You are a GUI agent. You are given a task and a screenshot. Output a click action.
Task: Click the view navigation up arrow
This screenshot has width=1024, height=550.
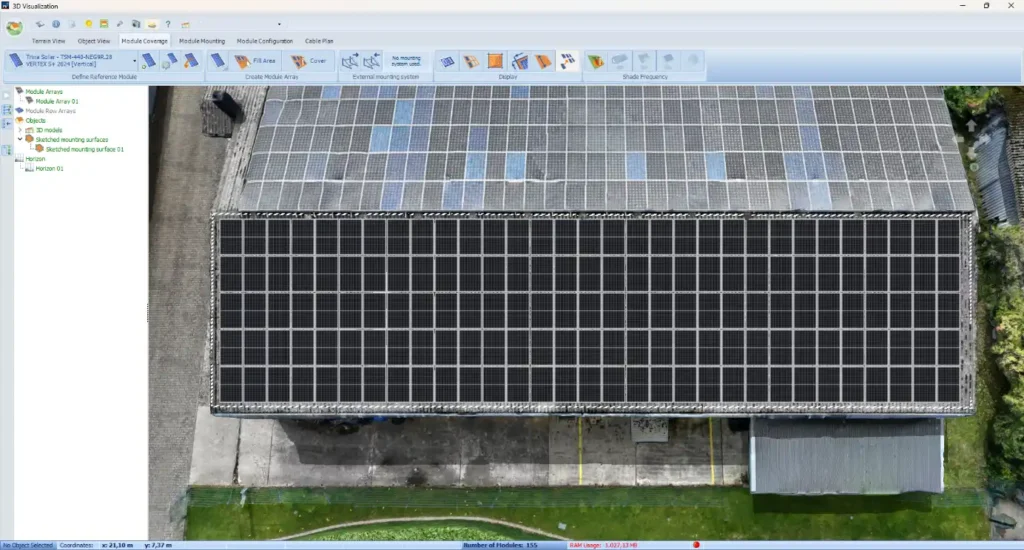[x=971, y=125]
